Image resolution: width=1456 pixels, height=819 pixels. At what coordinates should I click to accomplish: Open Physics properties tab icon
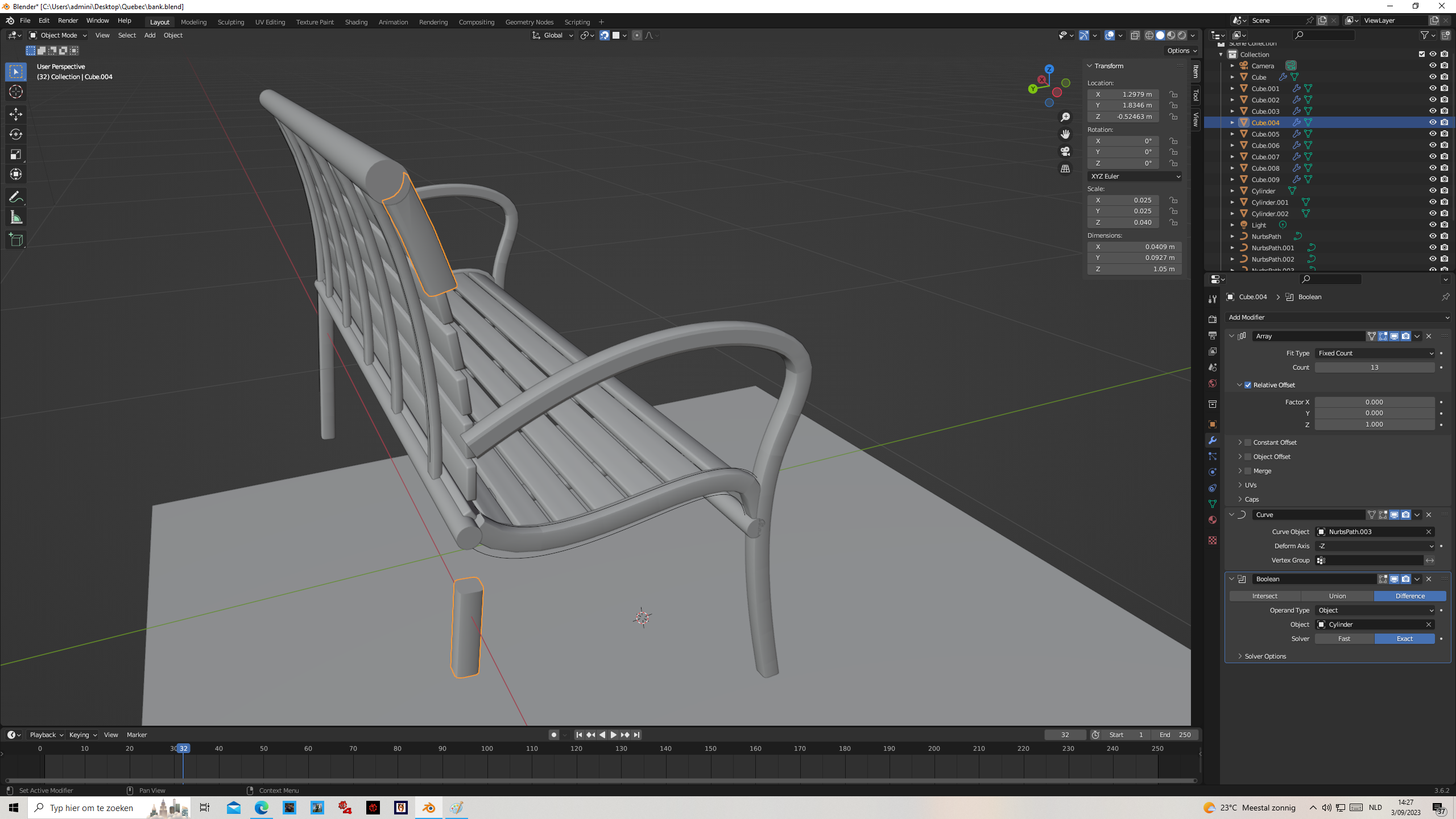1213,472
